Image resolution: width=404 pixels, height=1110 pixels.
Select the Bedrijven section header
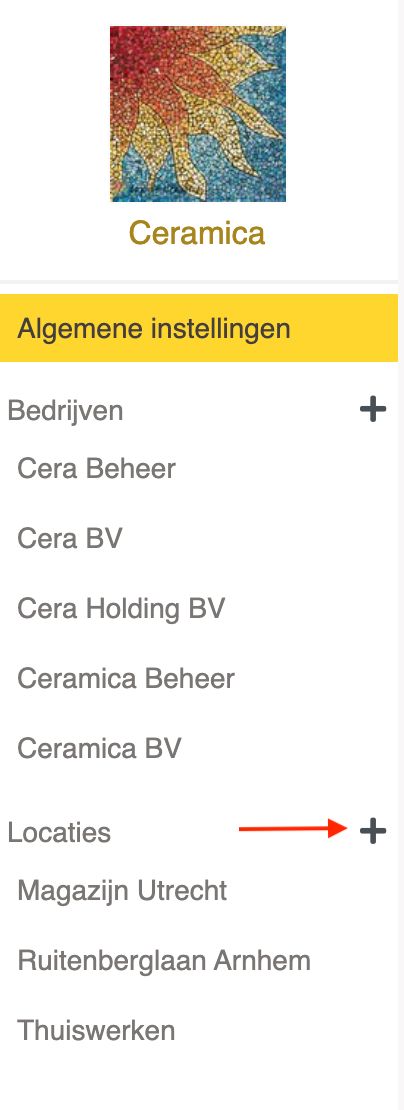point(65,411)
